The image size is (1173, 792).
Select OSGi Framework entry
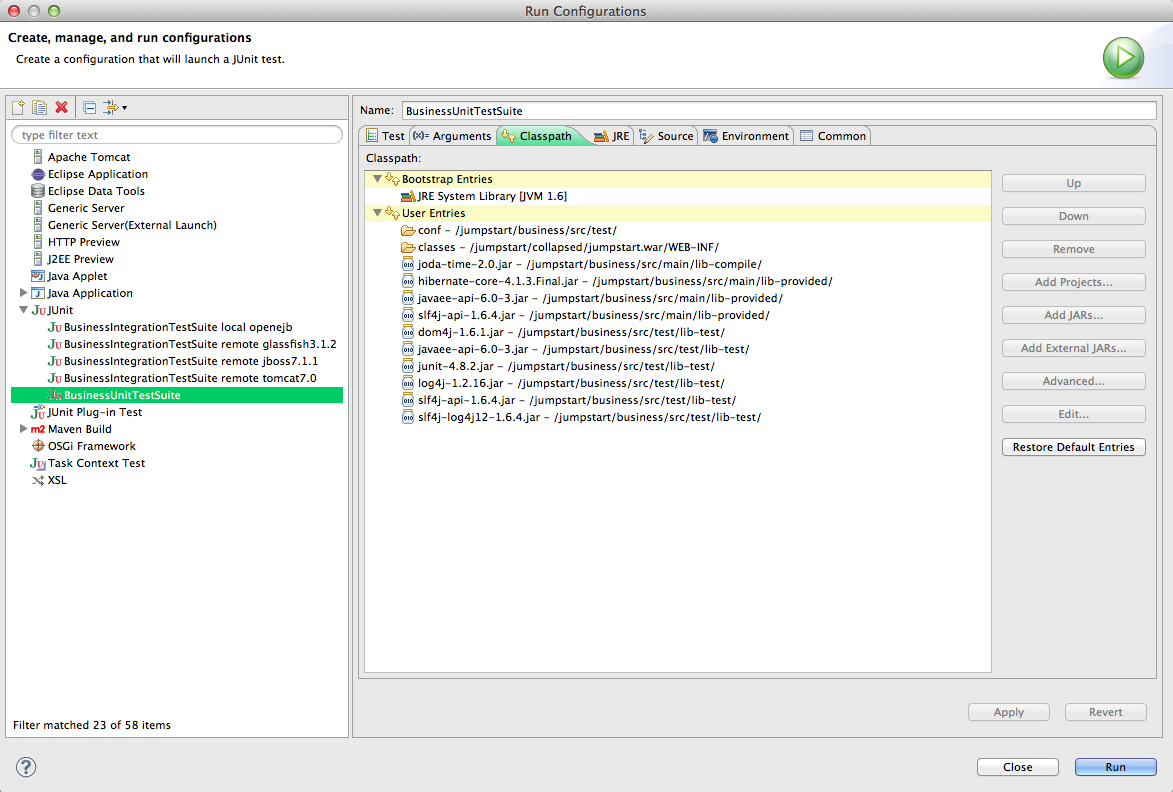click(x=91, y=446)
